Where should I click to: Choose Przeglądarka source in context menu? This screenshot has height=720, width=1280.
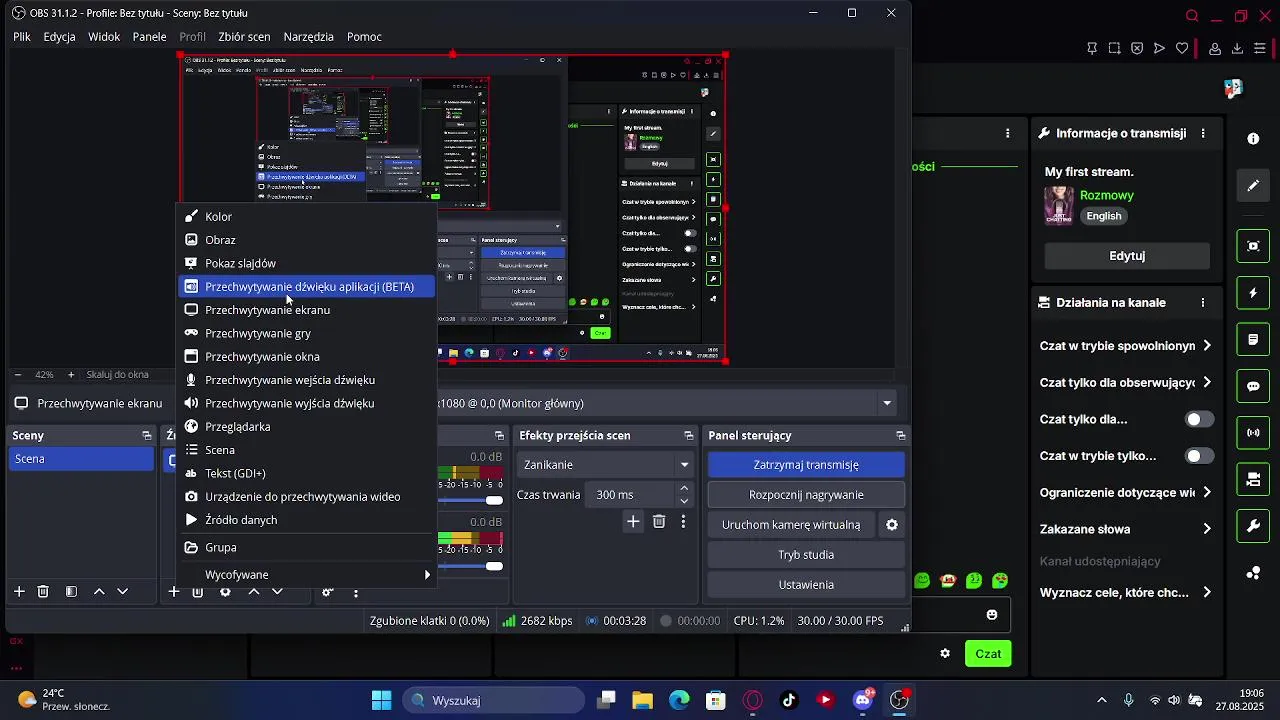click(306, 427)
